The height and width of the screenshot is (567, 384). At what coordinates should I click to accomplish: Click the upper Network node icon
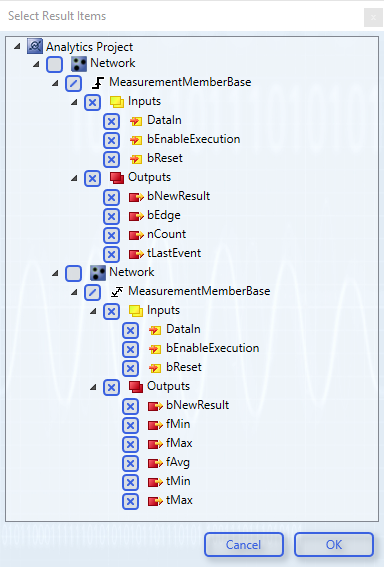click(79, 64)
